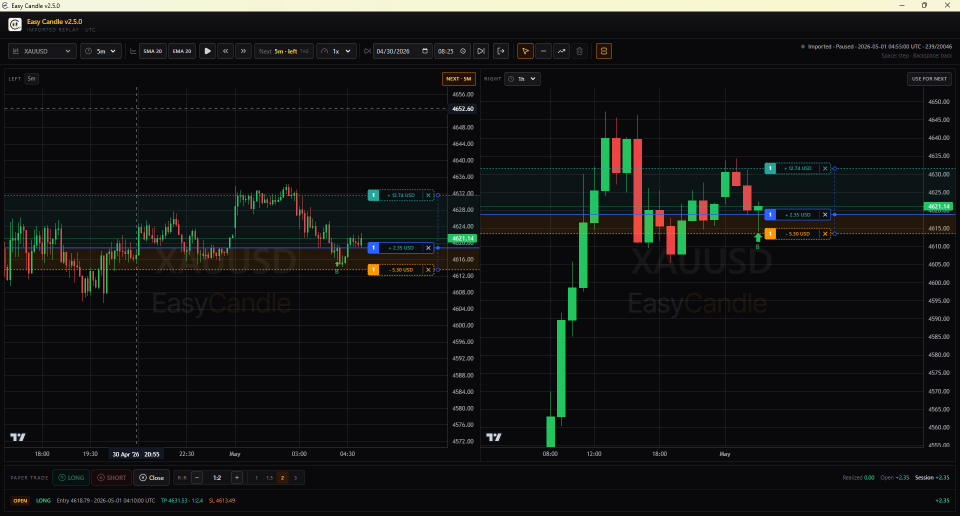
Task: Select the R:R preset 3
Action: point(295,477)
